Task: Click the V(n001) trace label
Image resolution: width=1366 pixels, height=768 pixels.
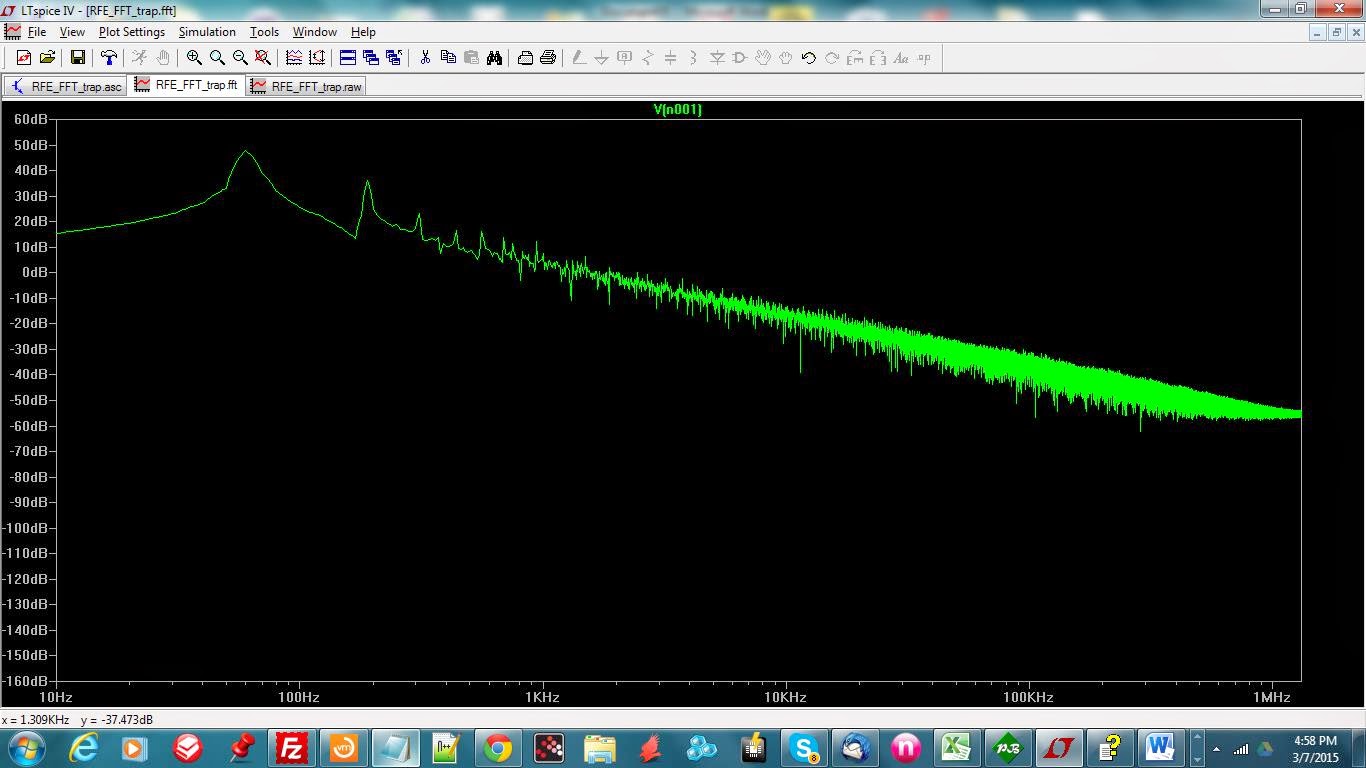Action: pos(678,110)
